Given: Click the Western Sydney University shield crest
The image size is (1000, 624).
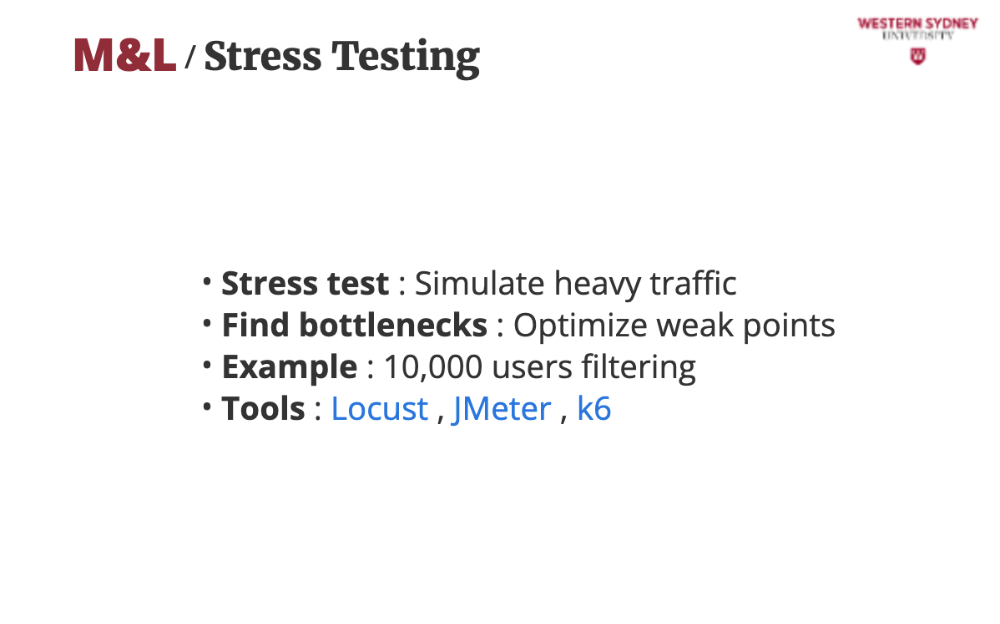Looking at the screenshot, I should pos(917,56).
